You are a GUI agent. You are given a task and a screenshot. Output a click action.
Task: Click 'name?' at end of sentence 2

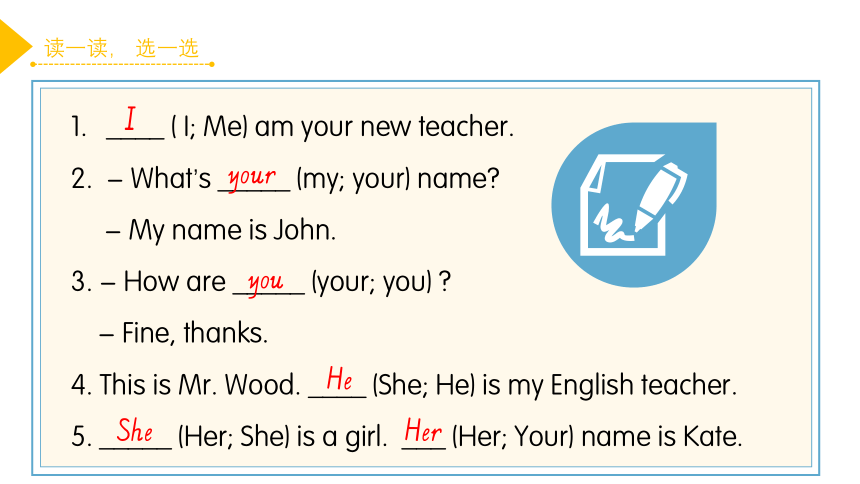(459, 179)
